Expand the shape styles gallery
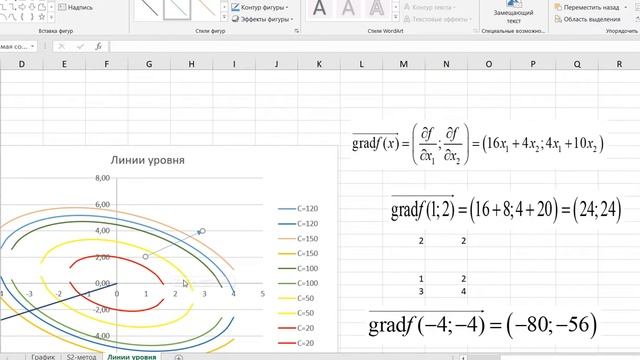This screenshot has height=360, width=640. coord(224,17)
